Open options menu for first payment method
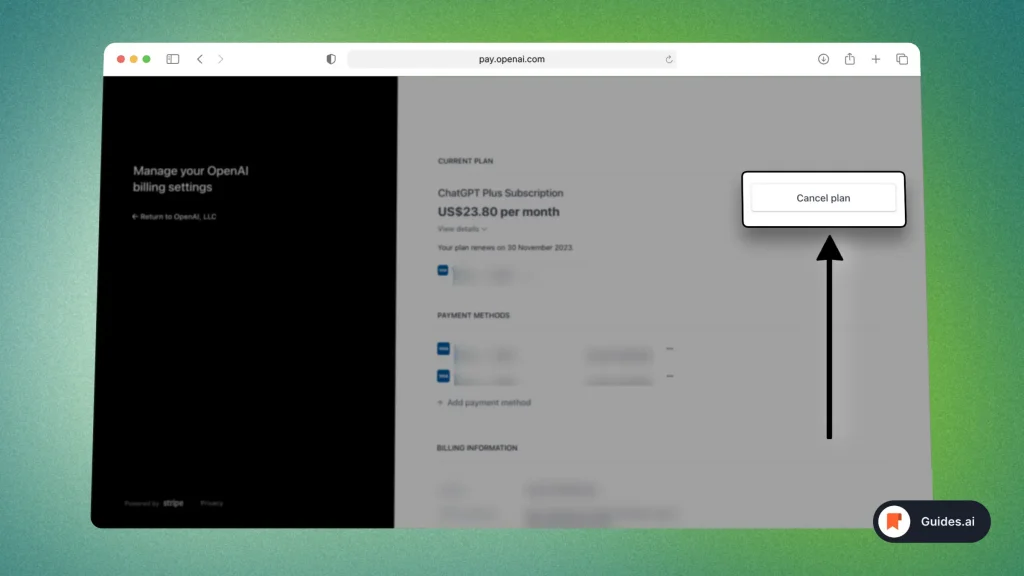This screenshot has width=1024, height=576. pyautogui.click(x=669, y=349)
